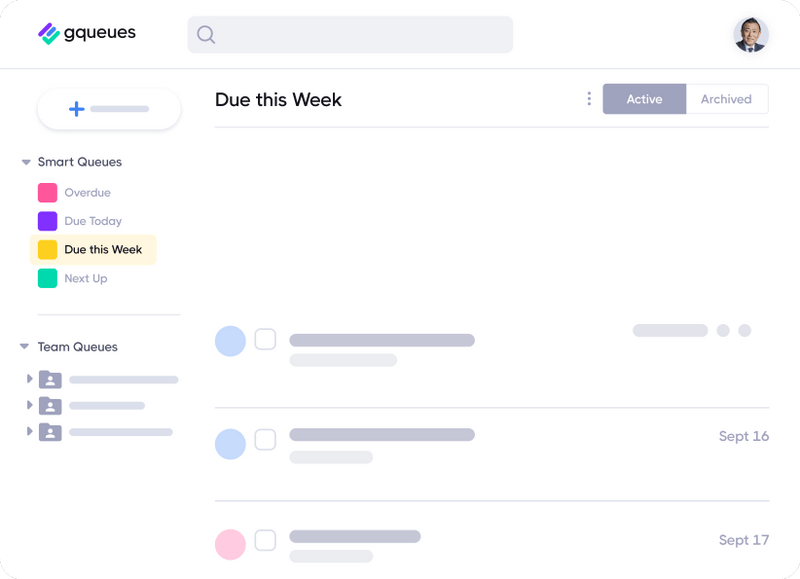Open the search magnifier icon
Screen dimensions: 800x579
coord(206,34)
